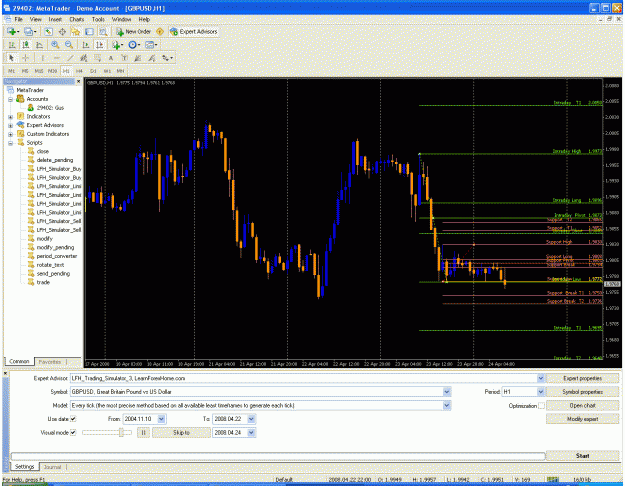Switch to candlesticks chart icon
The height and width of the screenshot is (486, 625).
point(26,45)
